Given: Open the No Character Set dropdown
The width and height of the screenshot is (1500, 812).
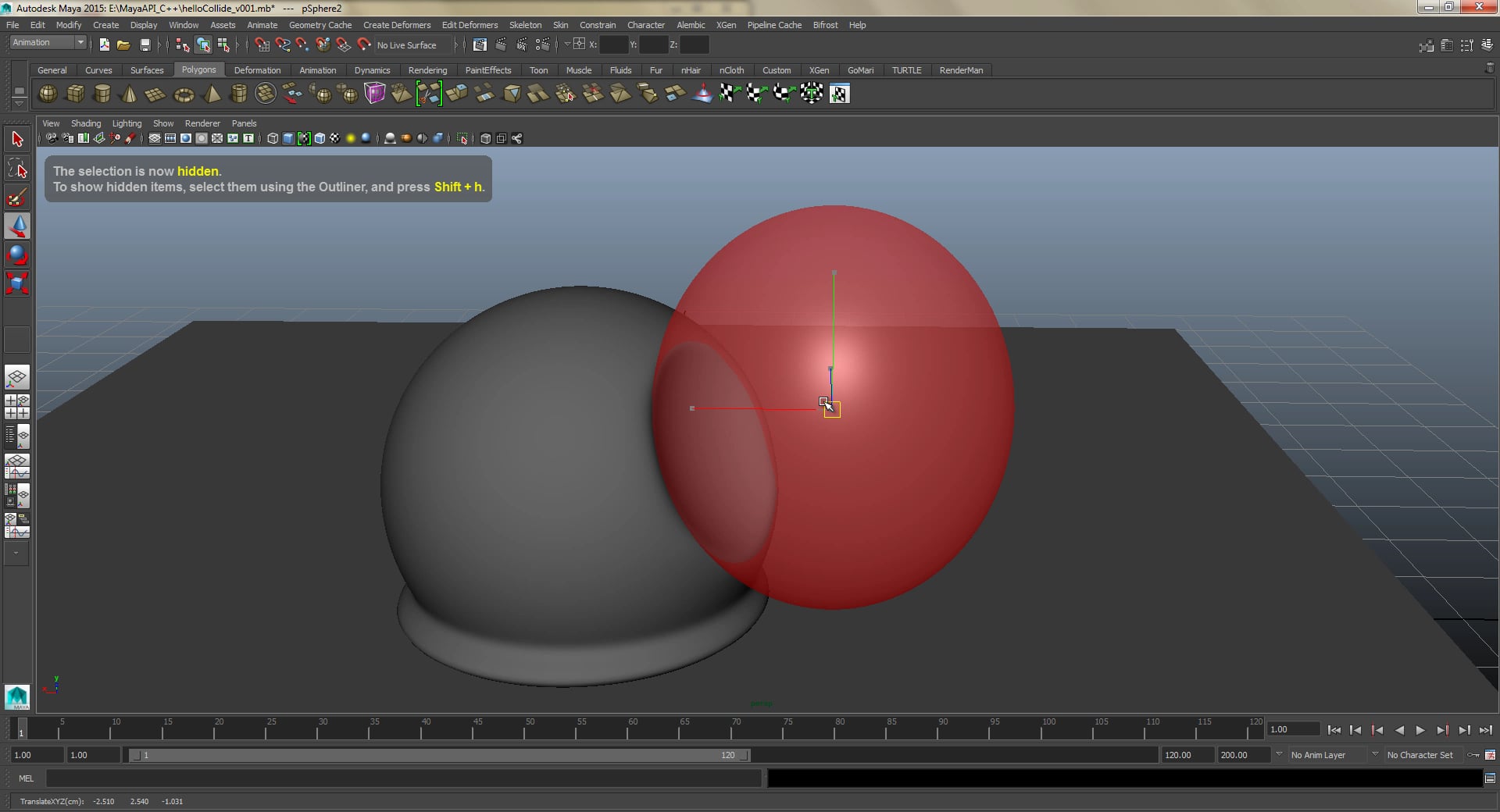Looking at the screenshot, I should click(1422, 755).
